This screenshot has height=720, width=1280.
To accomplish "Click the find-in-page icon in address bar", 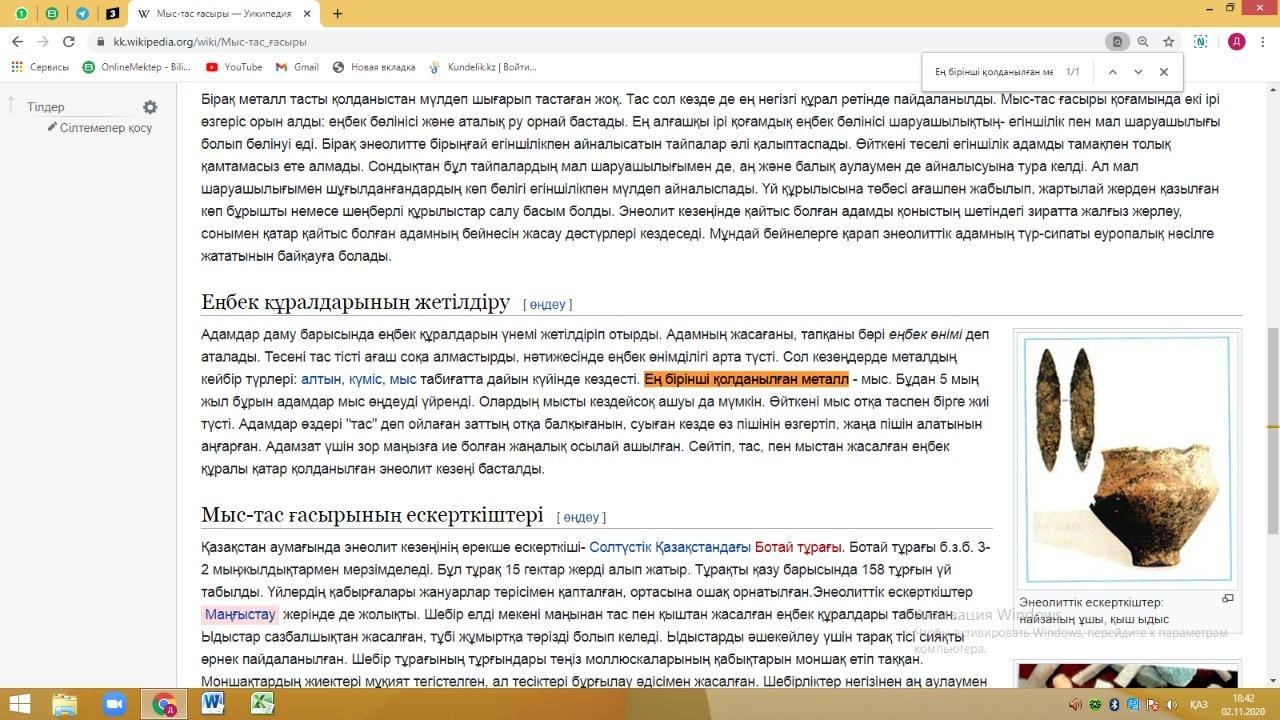I will [1117, 42].
